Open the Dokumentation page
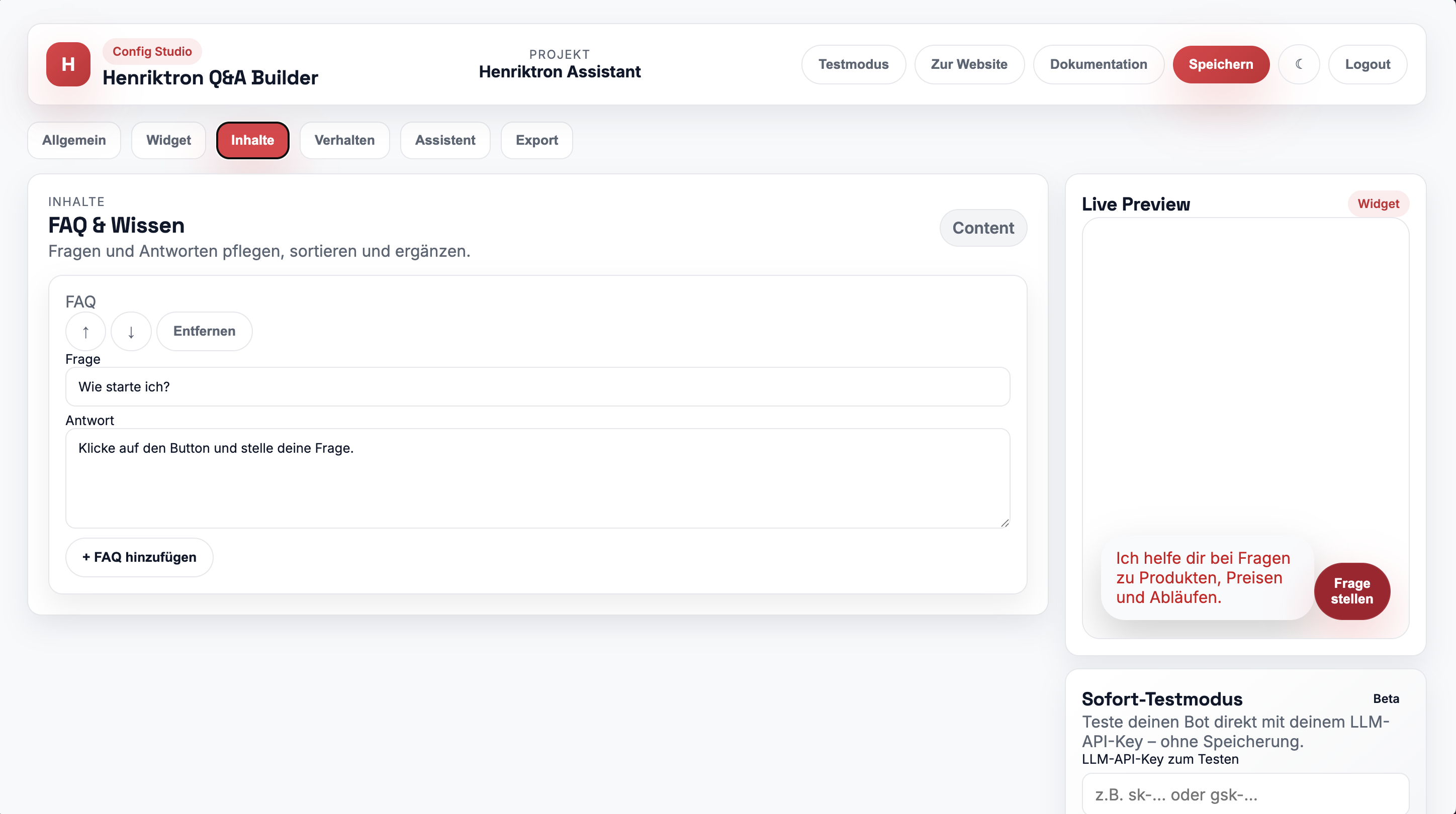1456x814 pixels. coord(1098,64)
